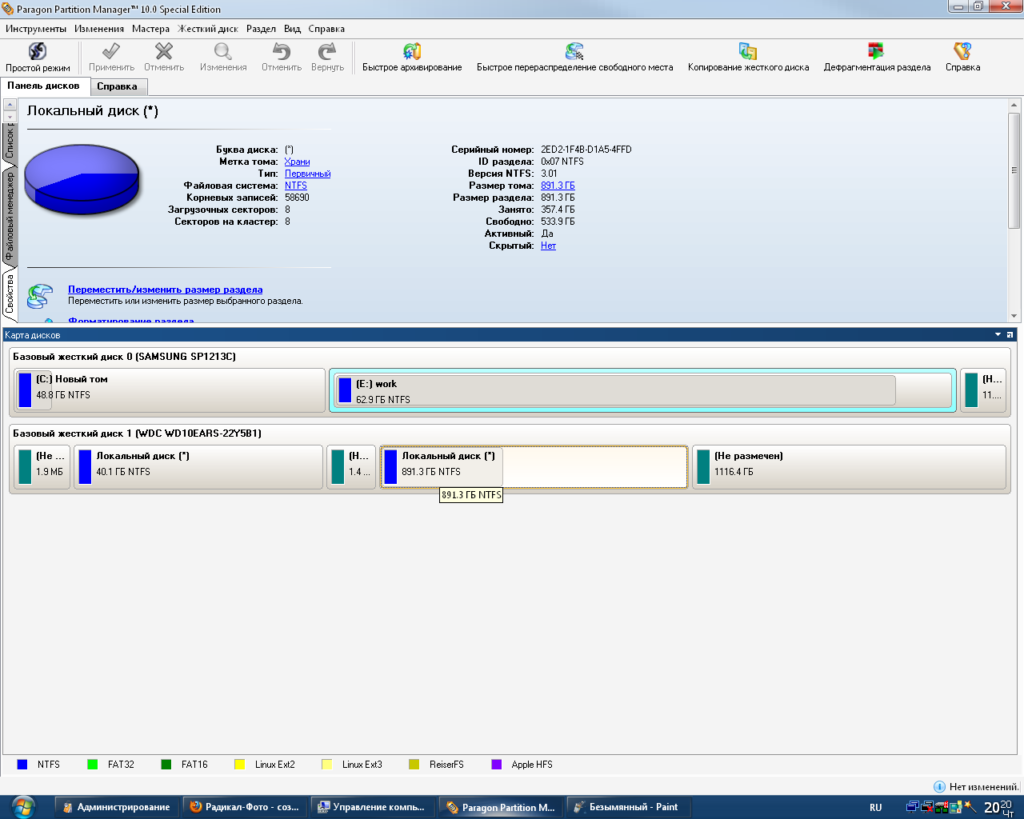
Task: Launch Быстрое архивирование from the toolbar
Action: (412, 57)
